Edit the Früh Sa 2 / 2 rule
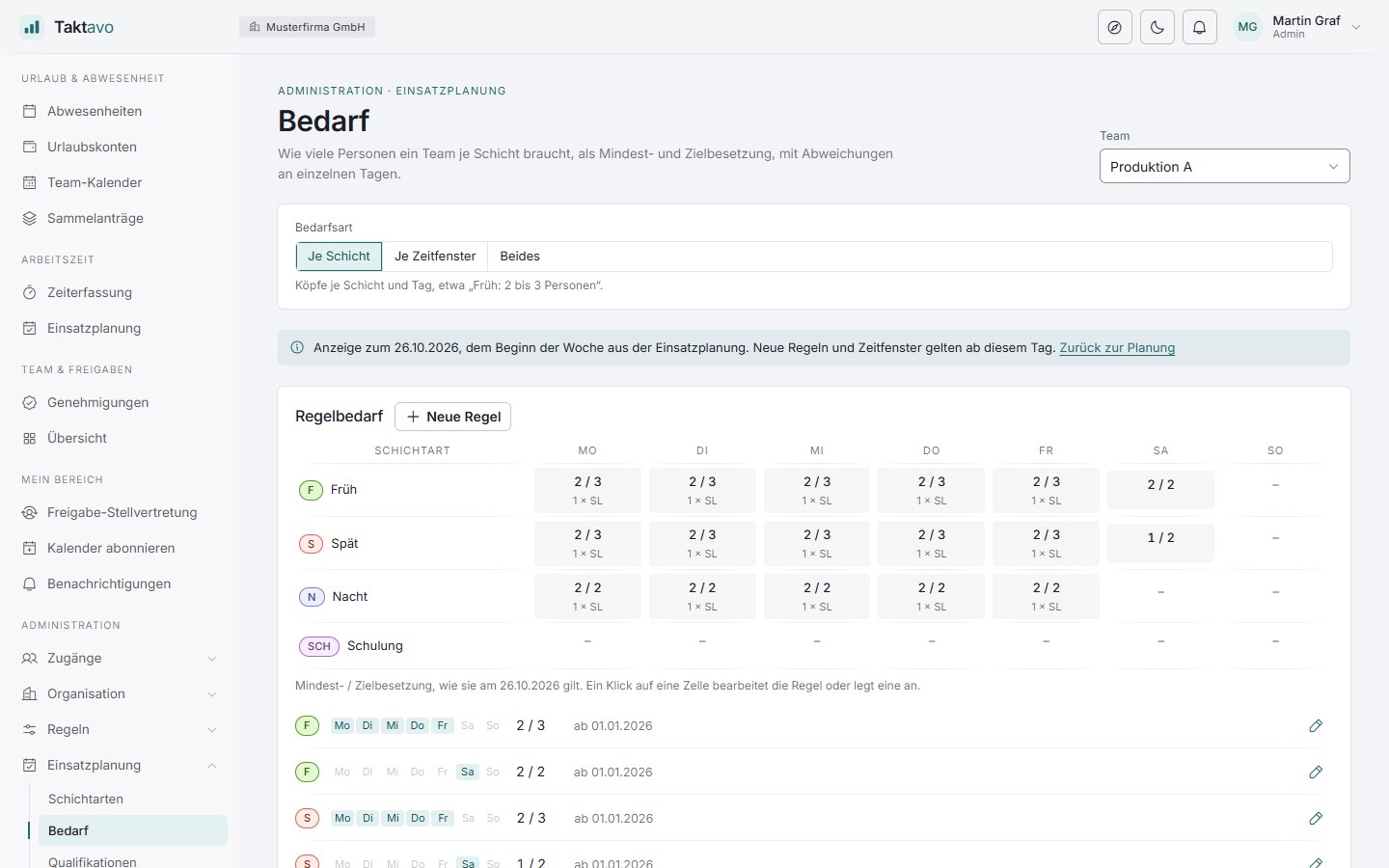This screenshot has width=1389, height=868. (x=1316, y=772)
